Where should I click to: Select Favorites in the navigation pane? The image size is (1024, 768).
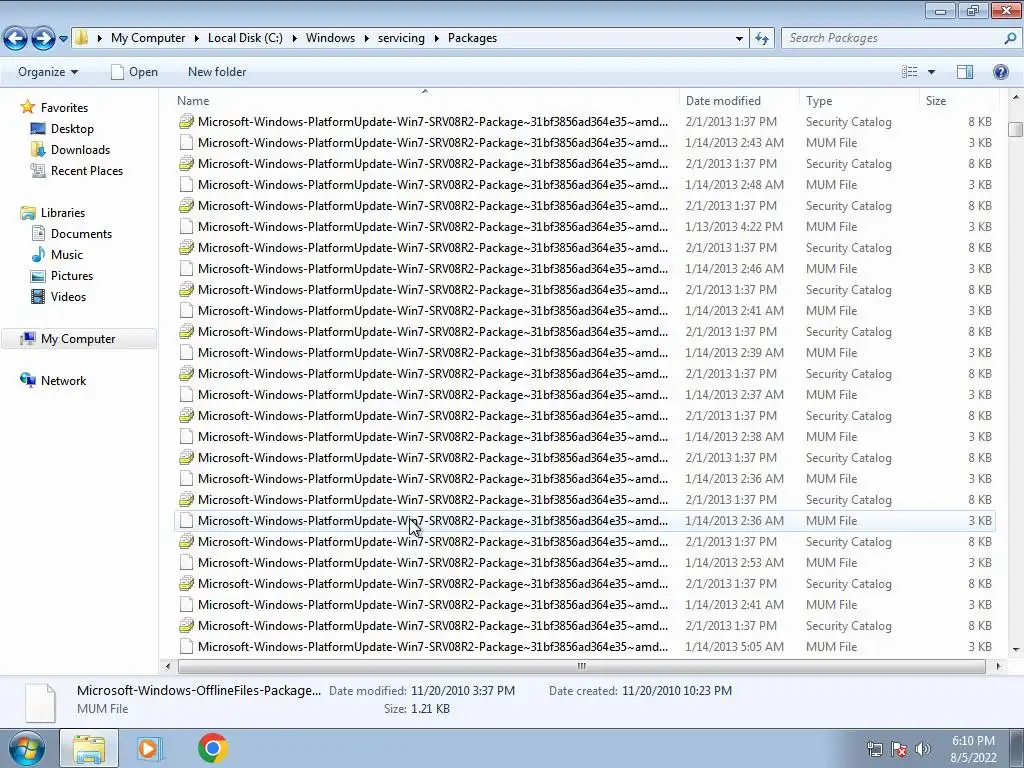click(64, 108)
